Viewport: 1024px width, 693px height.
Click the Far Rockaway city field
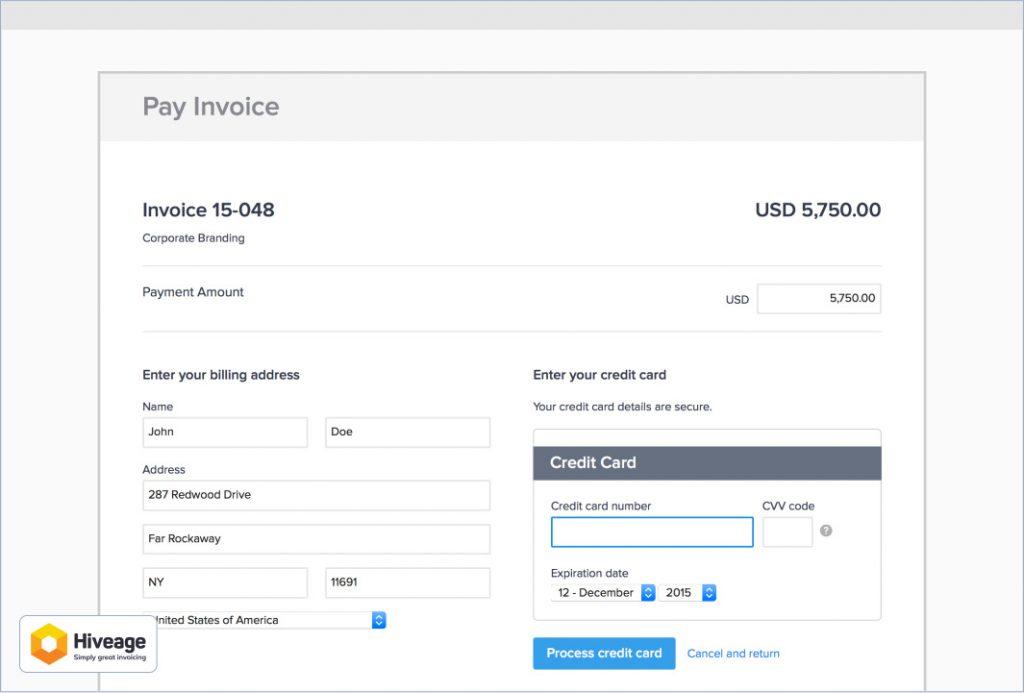click(x=316, y=539)
